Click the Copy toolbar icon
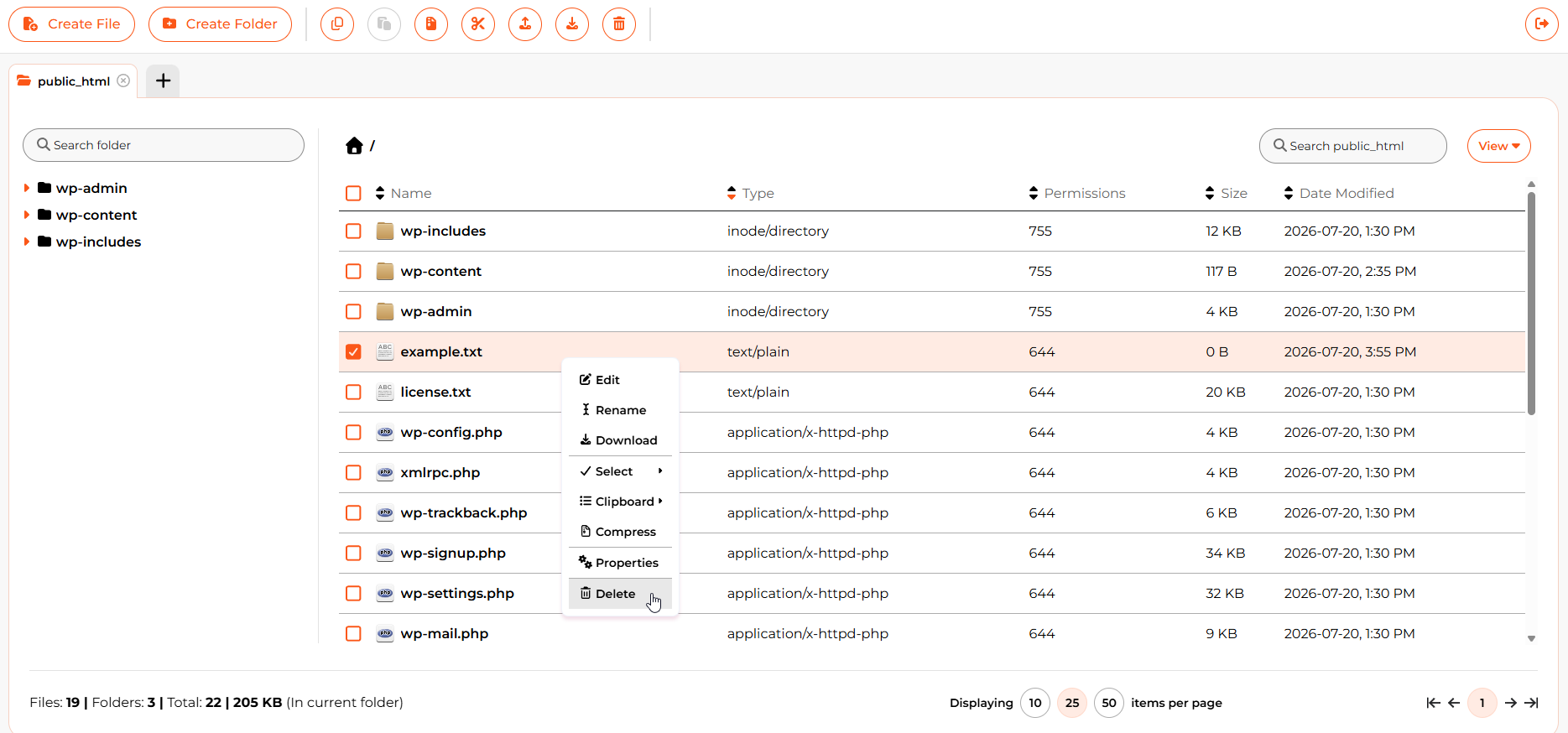The height and width of the screenshot is (733, 1568). (337, 23)
